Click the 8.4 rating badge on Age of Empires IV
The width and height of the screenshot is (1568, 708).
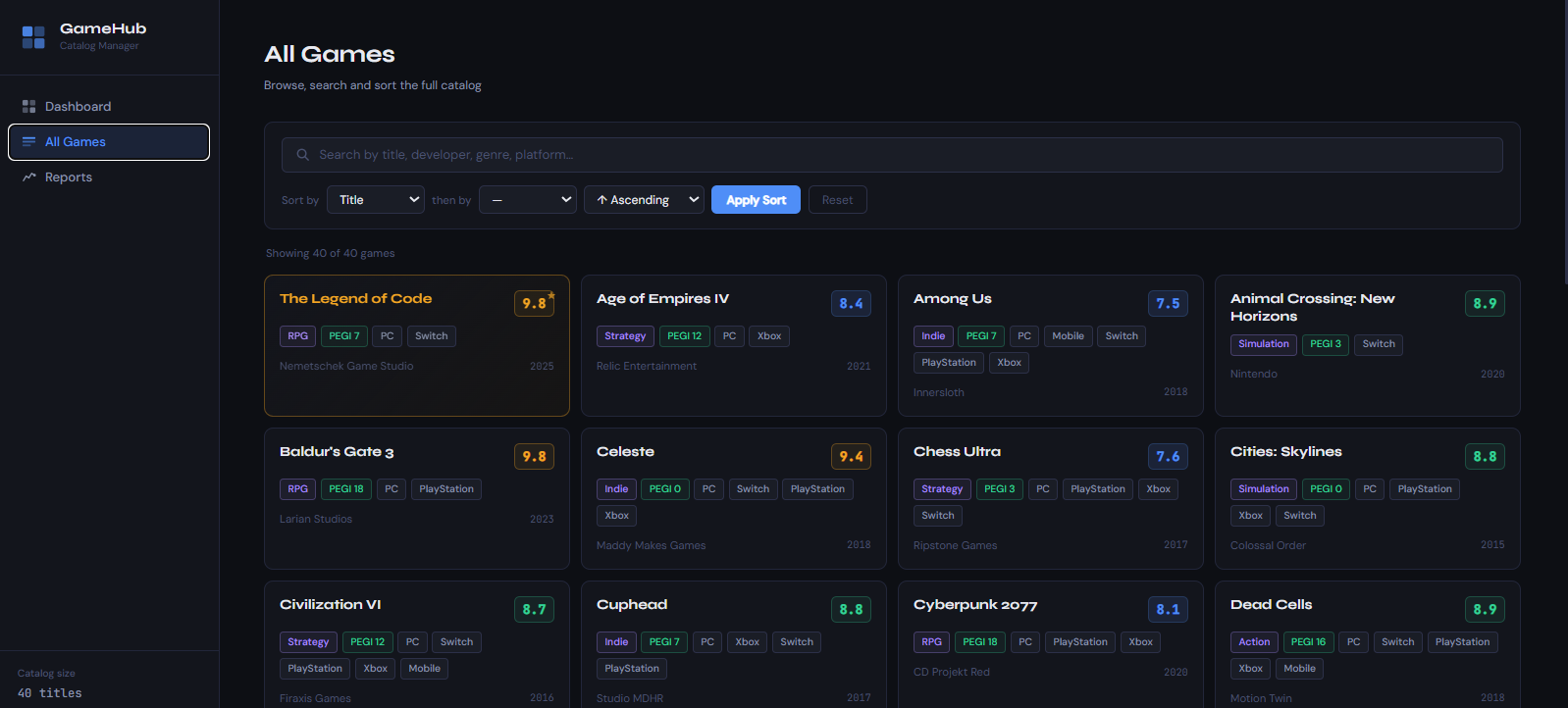coord(851,304)
